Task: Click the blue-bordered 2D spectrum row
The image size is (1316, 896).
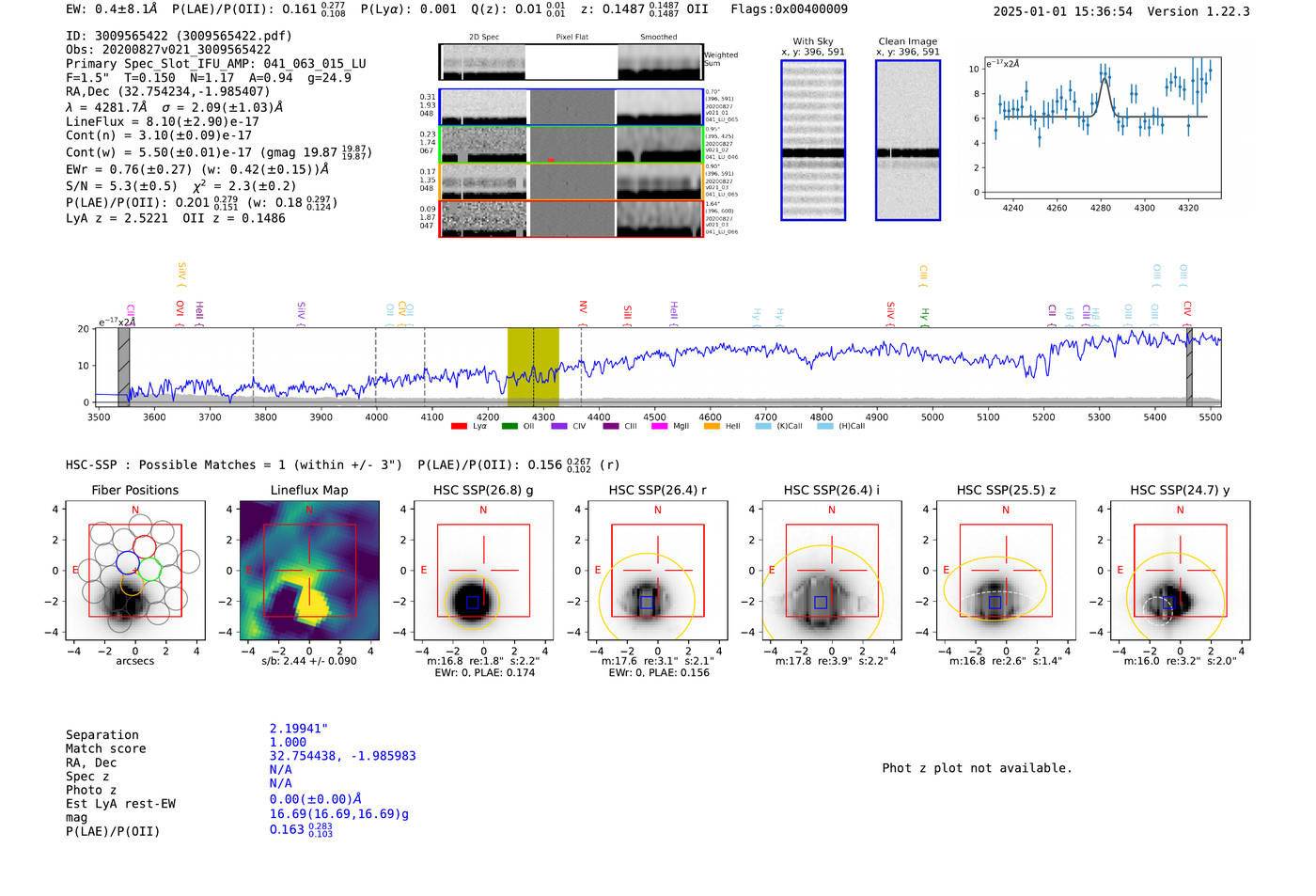Action: pos(572,107)
